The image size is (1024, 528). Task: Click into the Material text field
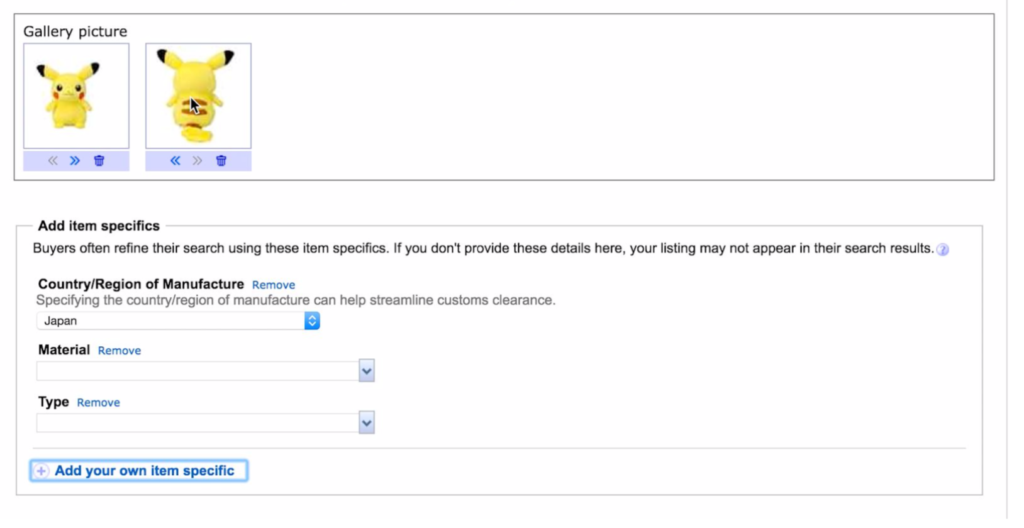coord(197,371)
